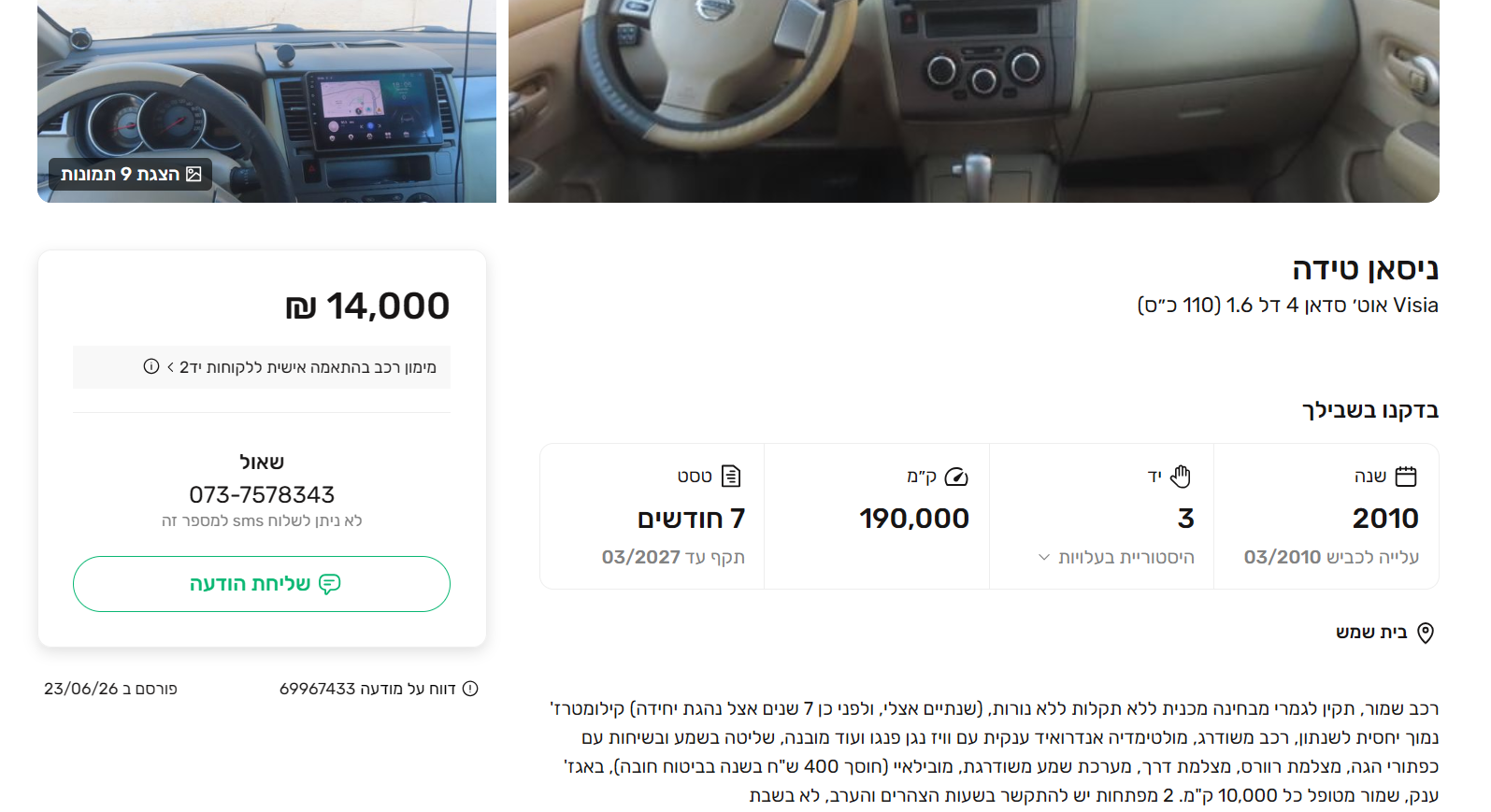Expand the היסטוריית בעלות ownership history
Screen dimensions: 1491x812
pyautogui.click(x=1116, y=557)
